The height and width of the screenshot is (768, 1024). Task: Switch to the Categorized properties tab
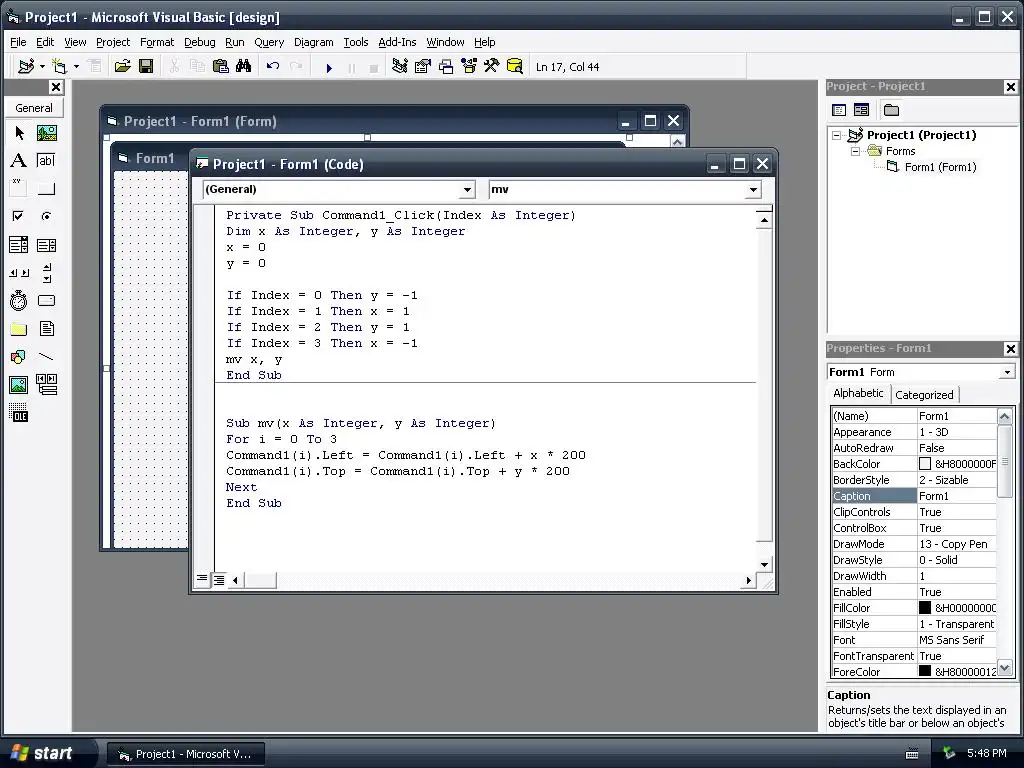click(924, 394)
